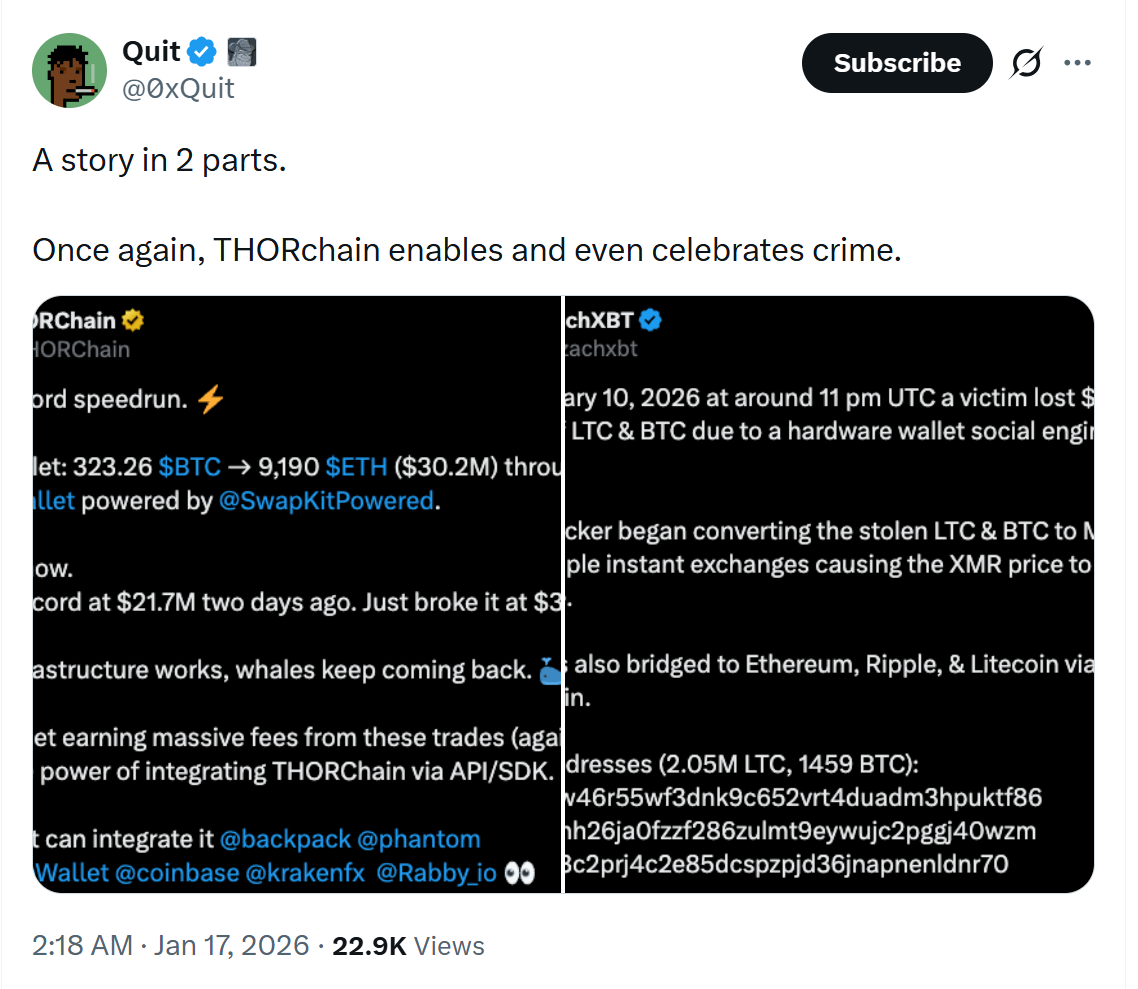
Task: Open the more options three-dot menu
Action: point(1077,61)
